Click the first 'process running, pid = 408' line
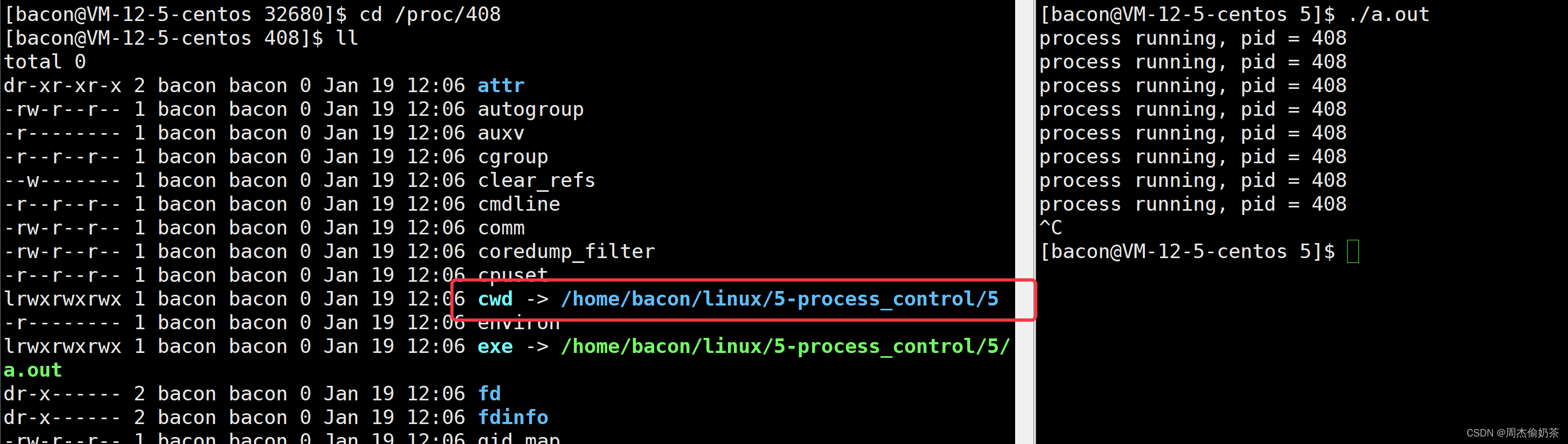The height and width of the screenshot is (444, 1568). [1192, 38]
